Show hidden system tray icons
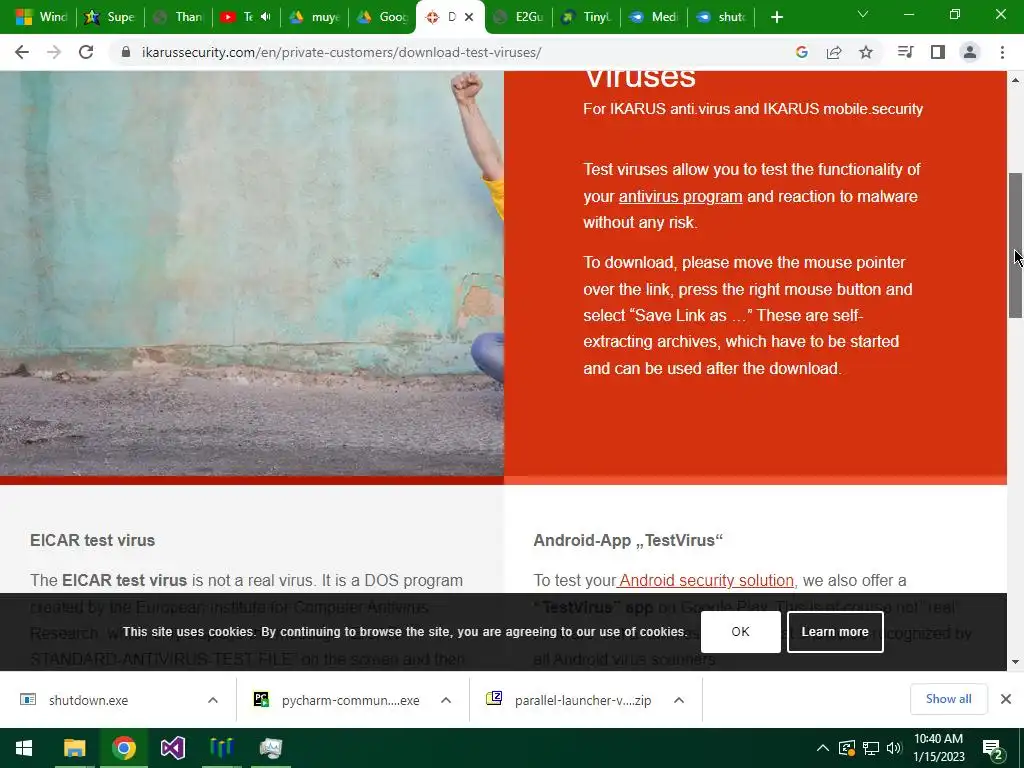The image size is (1024, 768). (823, 748)
